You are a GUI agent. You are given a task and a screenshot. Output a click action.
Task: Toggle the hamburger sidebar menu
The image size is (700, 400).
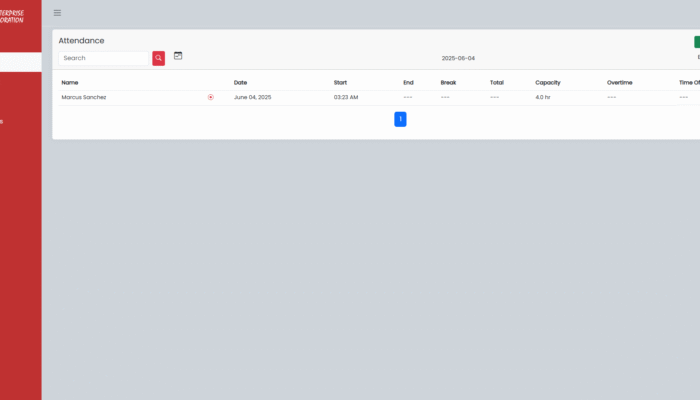(57, 12)
